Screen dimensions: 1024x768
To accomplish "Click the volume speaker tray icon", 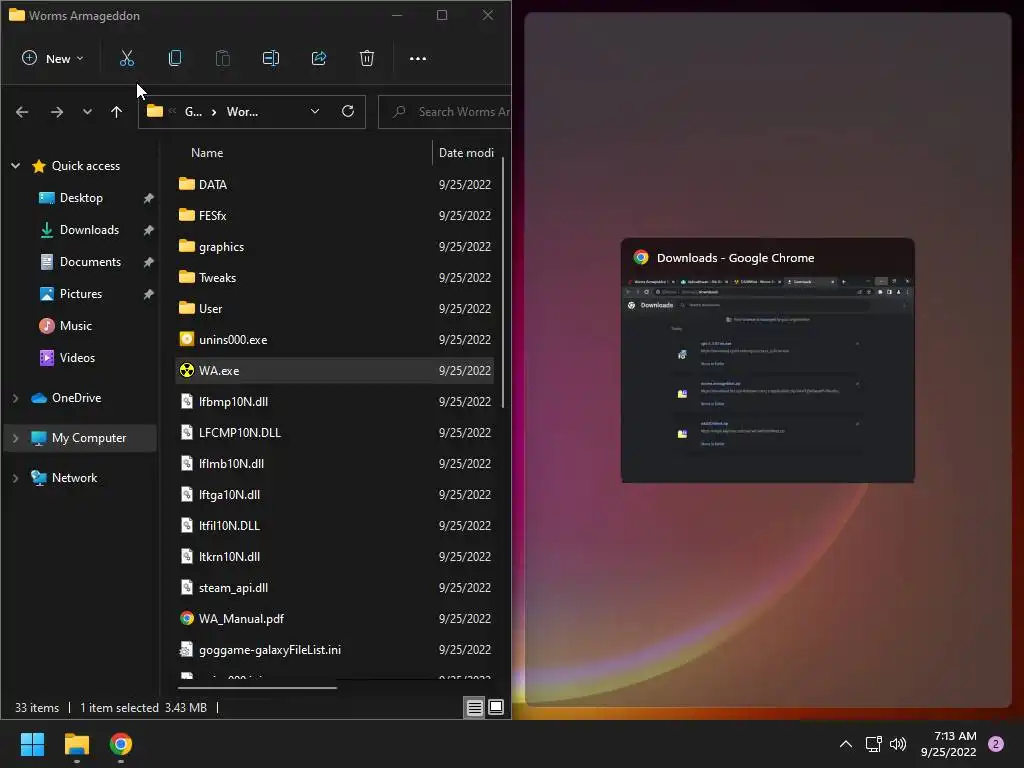I will pos(898,744).
